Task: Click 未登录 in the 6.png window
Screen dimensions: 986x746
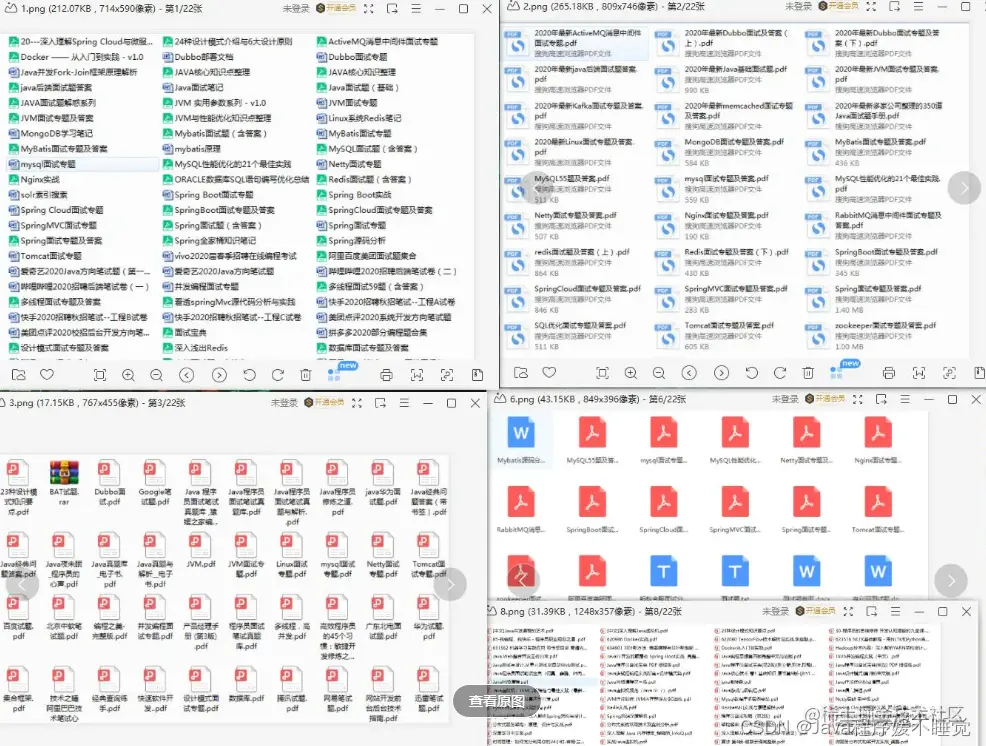Action: coord(785,399)
